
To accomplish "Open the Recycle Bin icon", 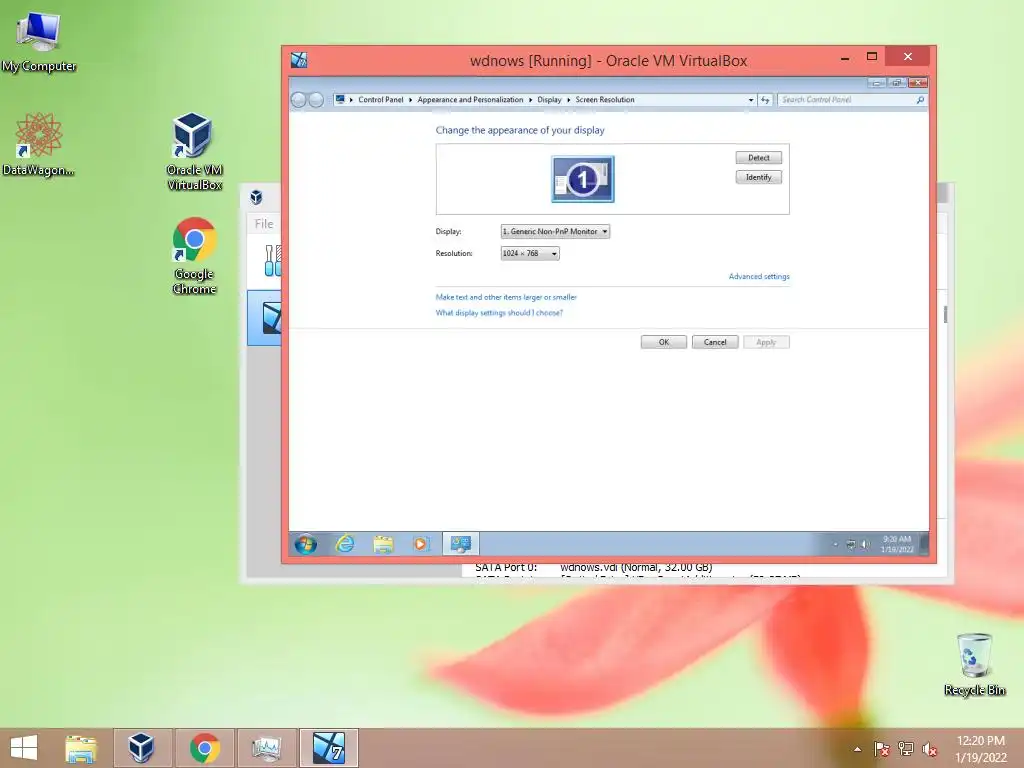I will tap(974, 664).
